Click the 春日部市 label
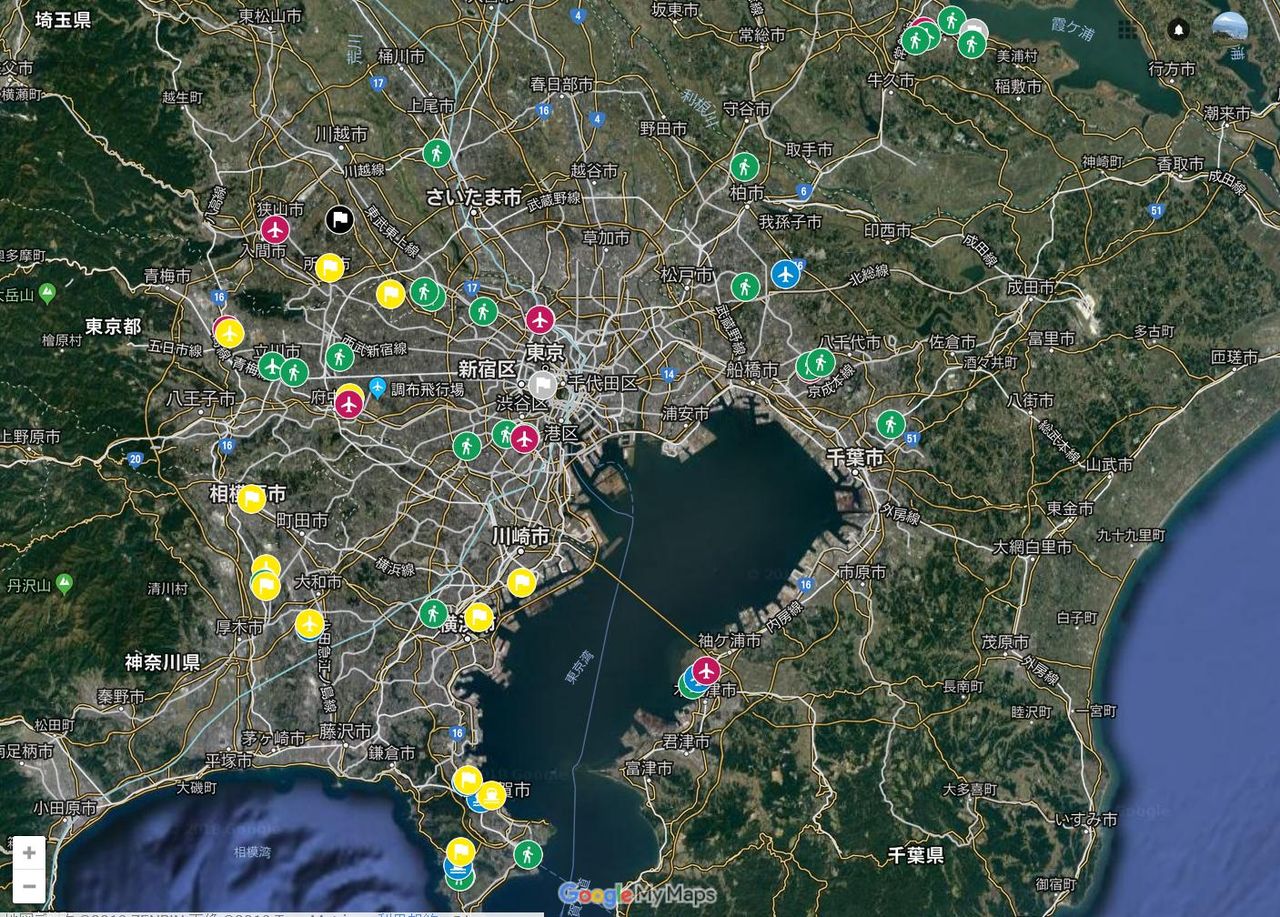This screenshot has width=1280, height=917. pyautogui.click(x=563, y=84)
